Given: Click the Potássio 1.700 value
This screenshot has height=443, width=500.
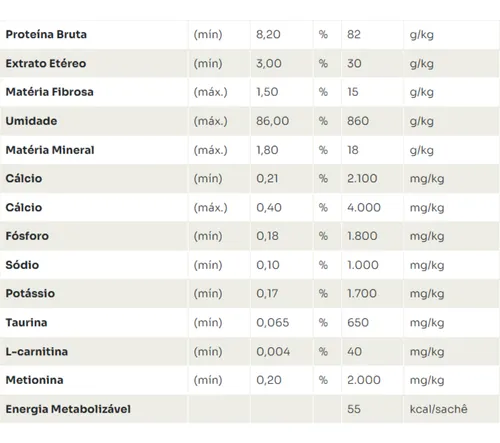Looking at the screenshot, I should click(362, 293).
